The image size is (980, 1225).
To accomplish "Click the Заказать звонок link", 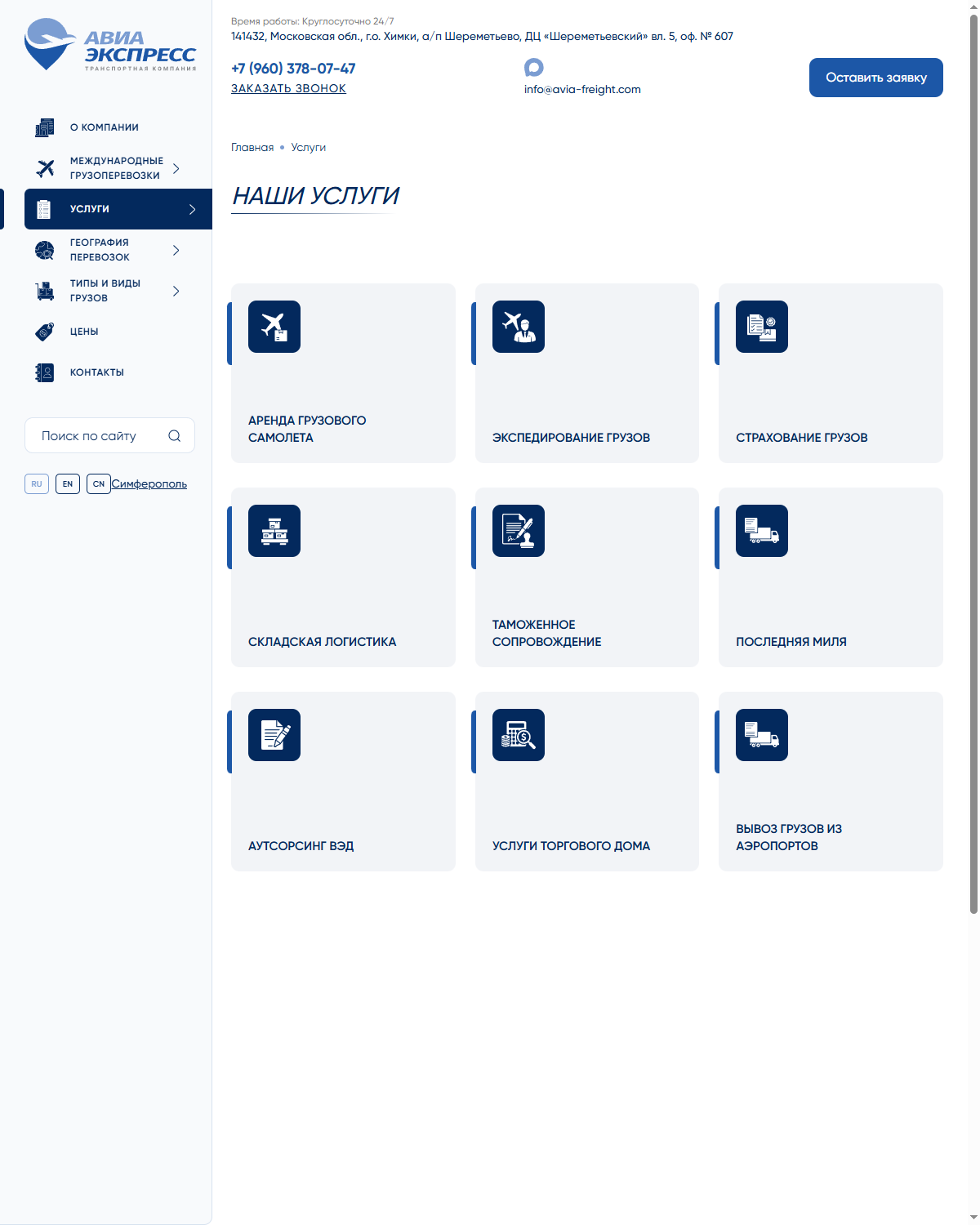I will (x=288, y=88).
